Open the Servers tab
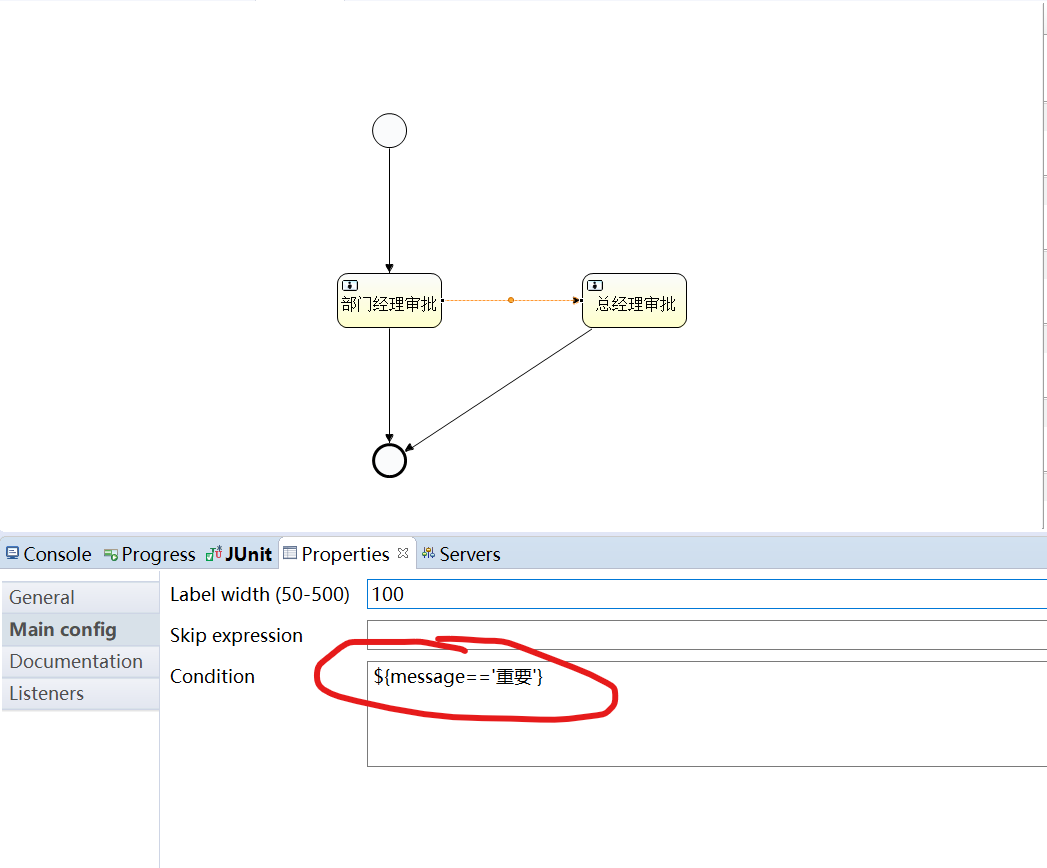The height and width of the screenshot is (868, 1047). (461, 554)
